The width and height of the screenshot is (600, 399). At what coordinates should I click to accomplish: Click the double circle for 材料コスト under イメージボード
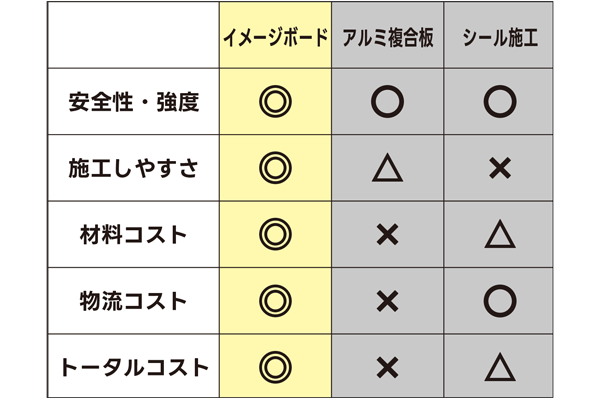pyautogui.click(x=276, y=235)
